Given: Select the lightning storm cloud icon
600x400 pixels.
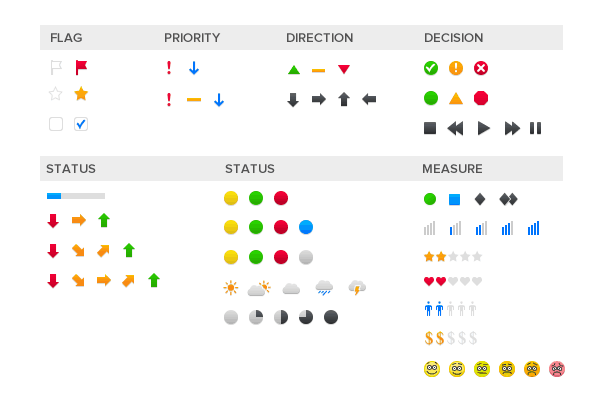Looking at the screenshot, I should 356,288.
